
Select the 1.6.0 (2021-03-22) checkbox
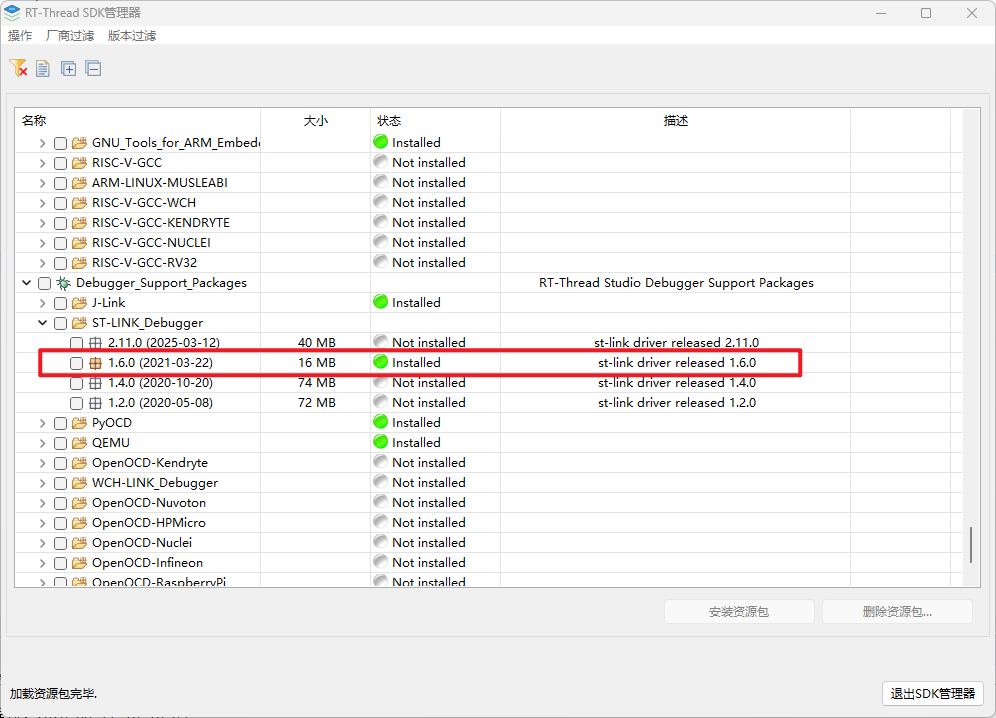[x=76, y=363]
